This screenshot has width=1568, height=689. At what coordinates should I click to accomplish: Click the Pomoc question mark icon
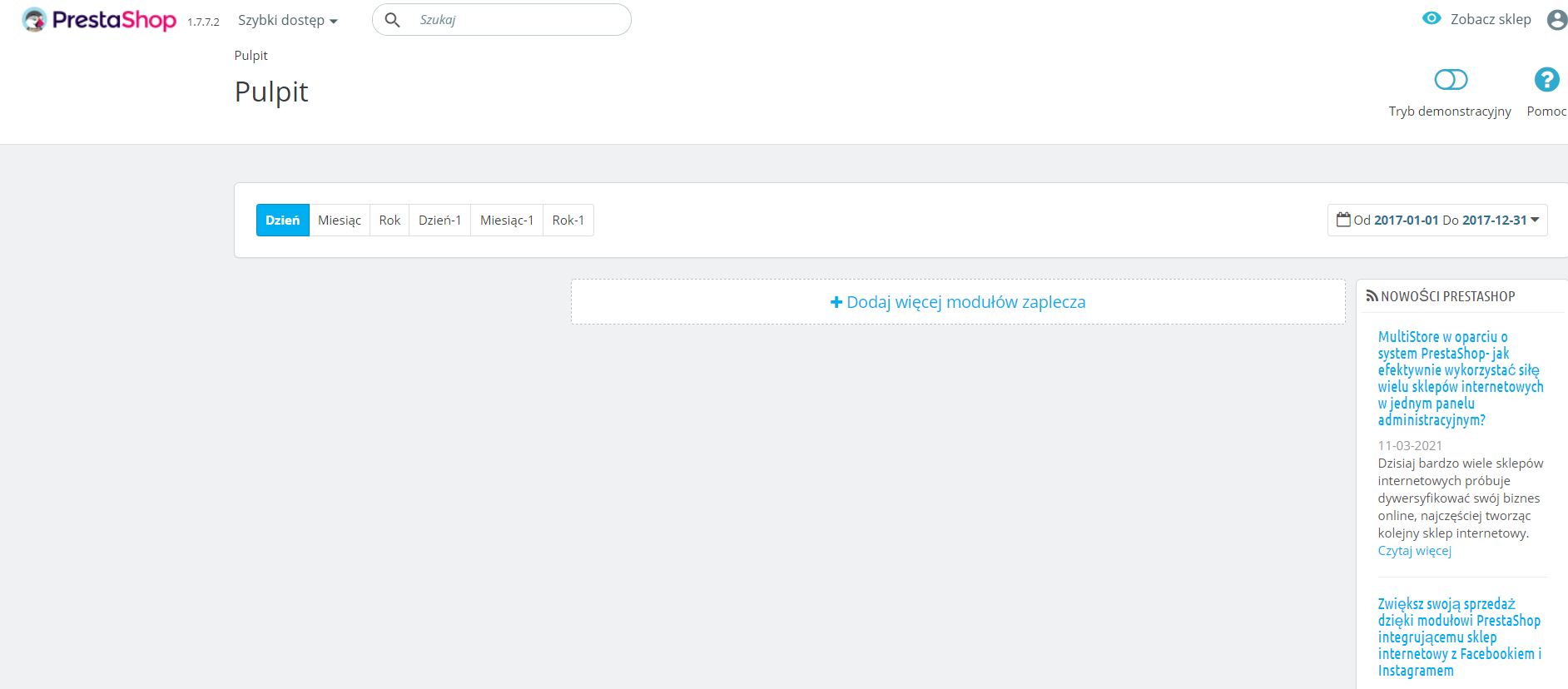(x=1546, y=79)
